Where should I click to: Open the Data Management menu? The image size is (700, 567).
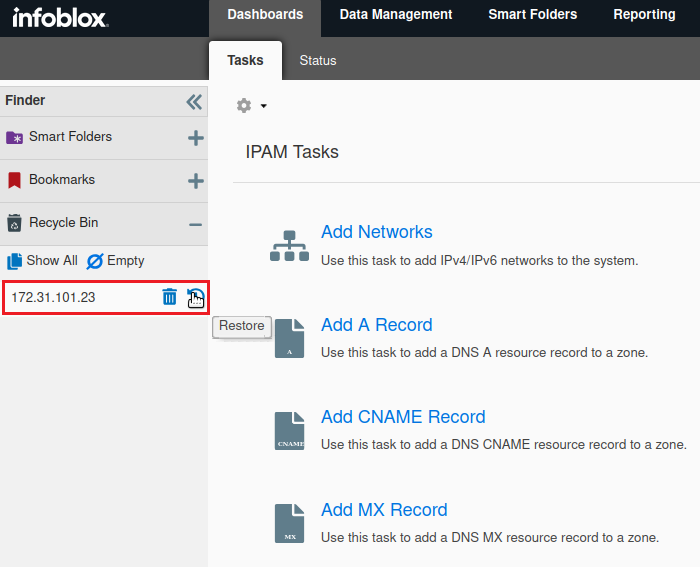coord(395,15)
